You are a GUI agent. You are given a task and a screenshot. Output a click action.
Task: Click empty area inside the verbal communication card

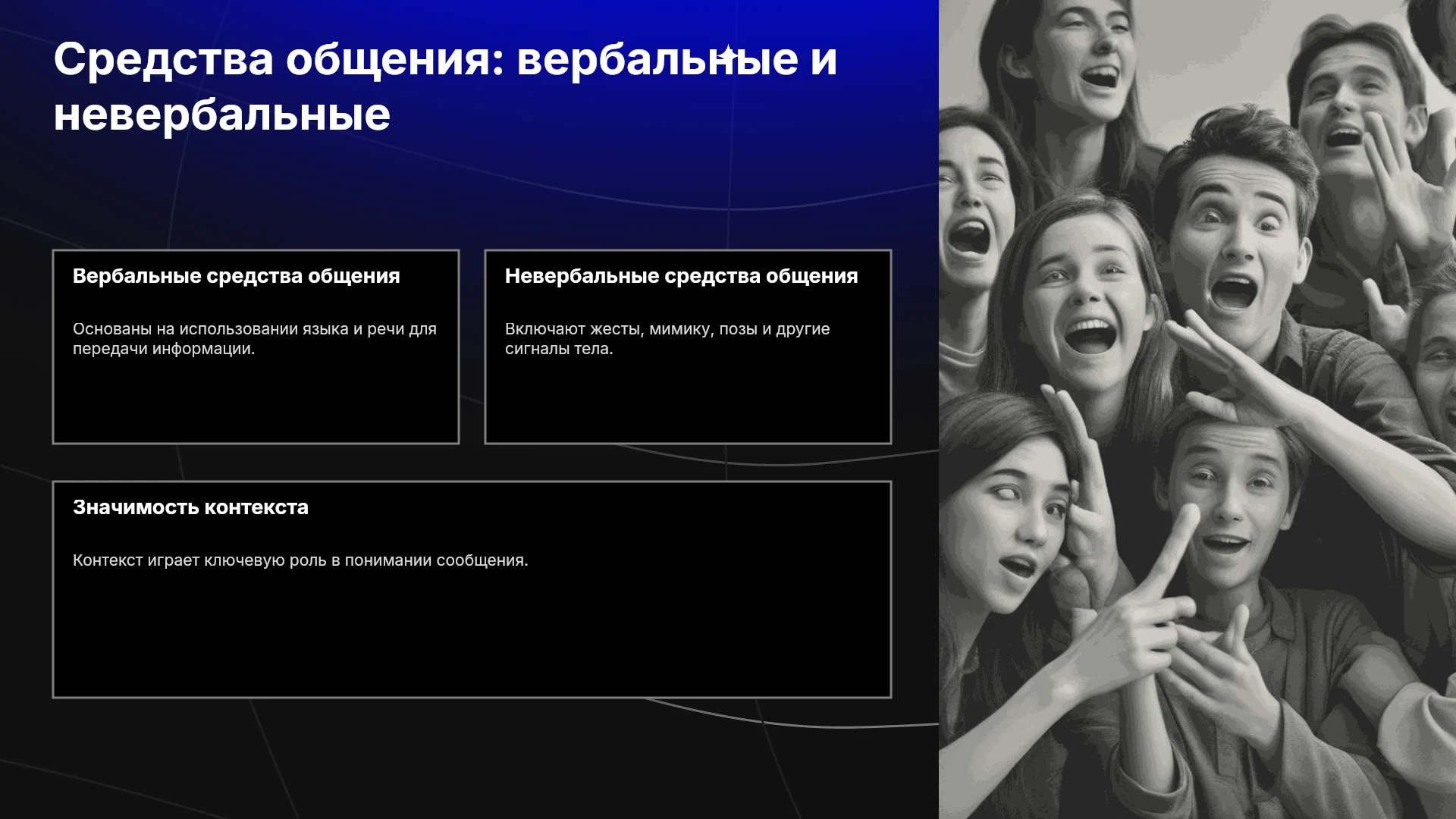(256, 402)
